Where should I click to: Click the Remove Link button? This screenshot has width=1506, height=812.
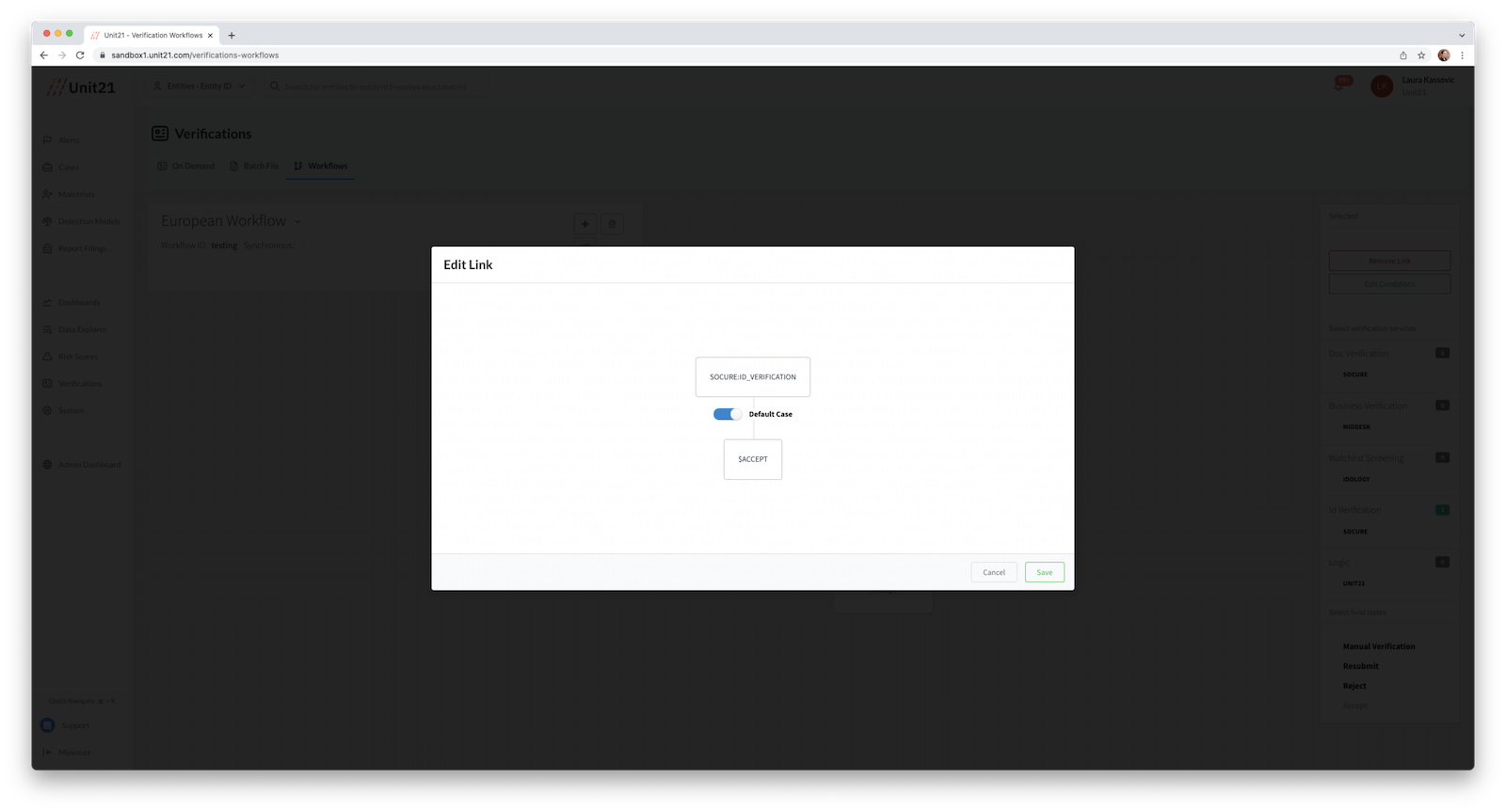1389,261
